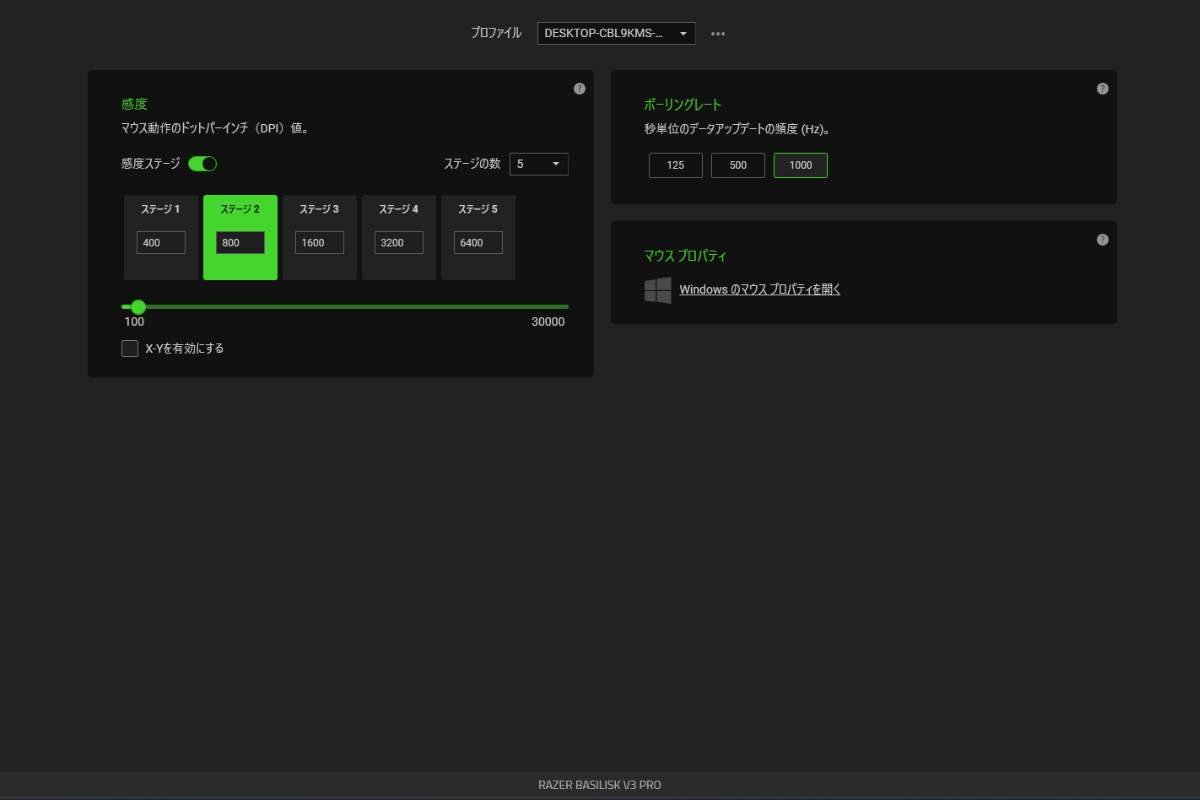Click the ポーリングレート heading
1200x800 pixels.
coord(683,104)
